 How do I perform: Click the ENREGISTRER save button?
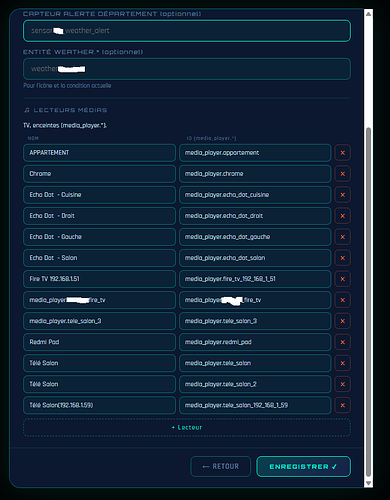click(x=303, y=466)
